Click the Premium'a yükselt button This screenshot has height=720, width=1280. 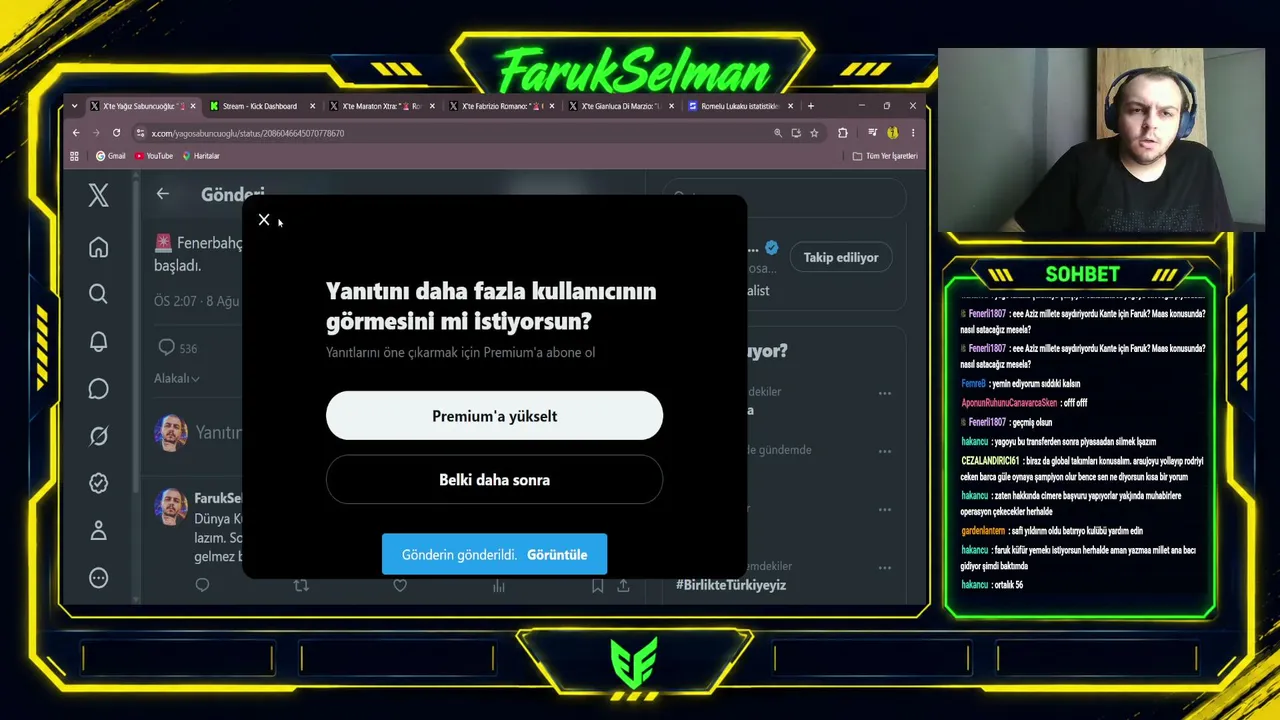pos(494,416)
